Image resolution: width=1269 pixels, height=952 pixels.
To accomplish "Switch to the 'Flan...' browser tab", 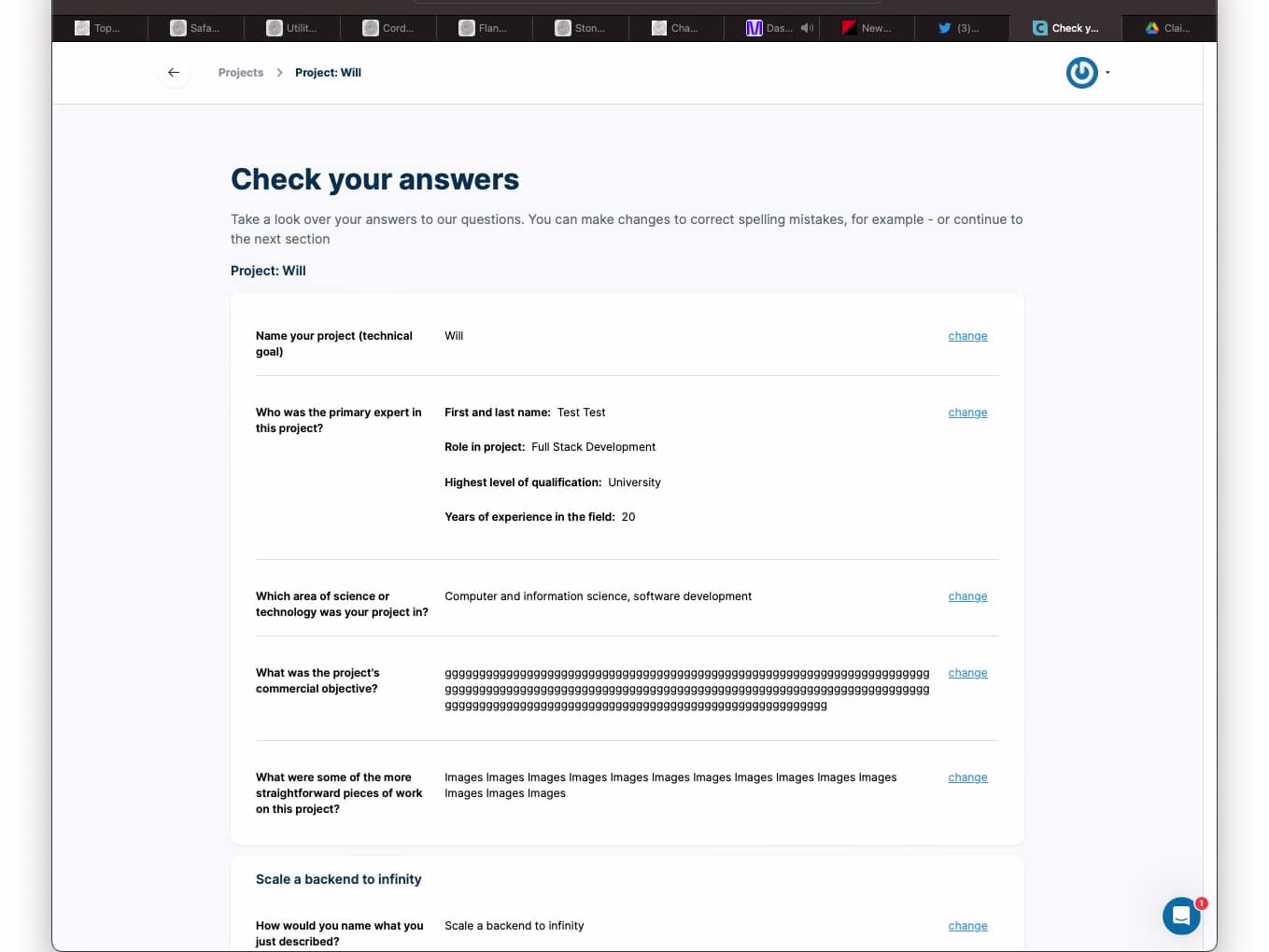I will coord(484,28).
